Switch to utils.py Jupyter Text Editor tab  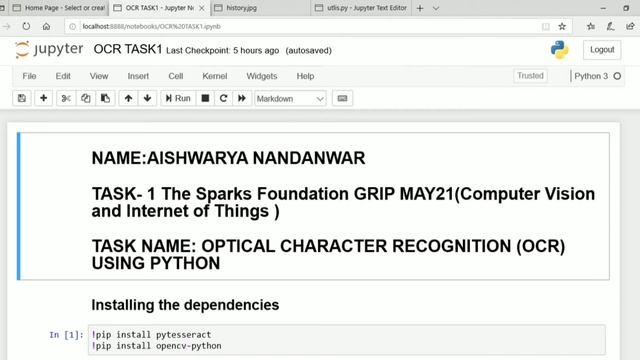click(361, 8)
